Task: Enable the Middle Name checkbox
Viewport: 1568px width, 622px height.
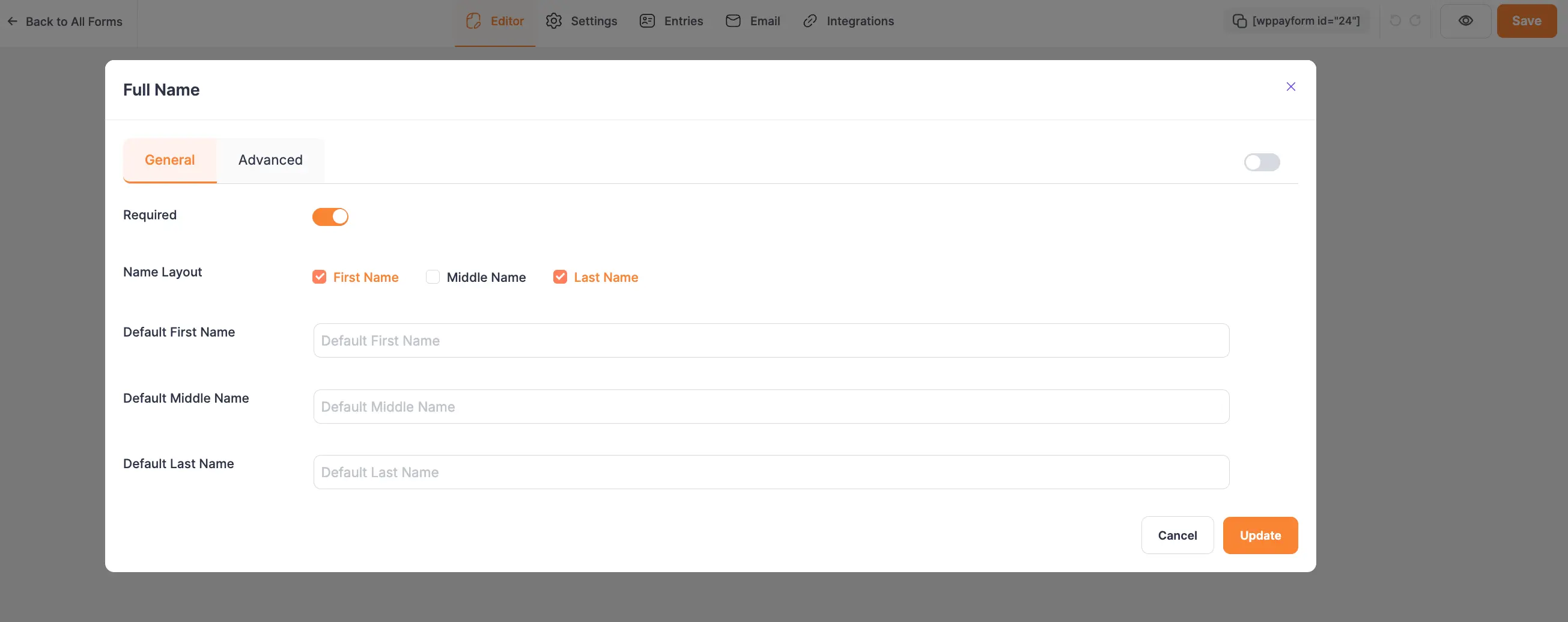Action: coord(433,277)
